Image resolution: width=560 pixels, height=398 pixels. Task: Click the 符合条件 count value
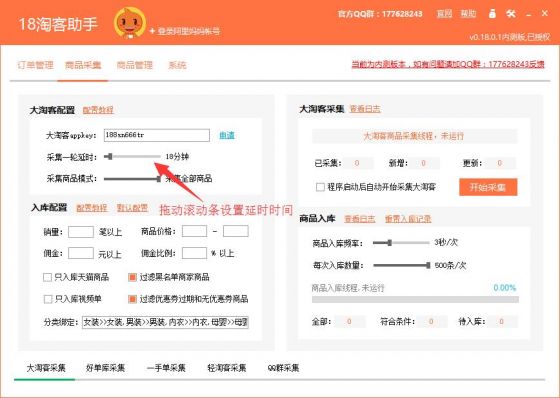click(431, 322)
